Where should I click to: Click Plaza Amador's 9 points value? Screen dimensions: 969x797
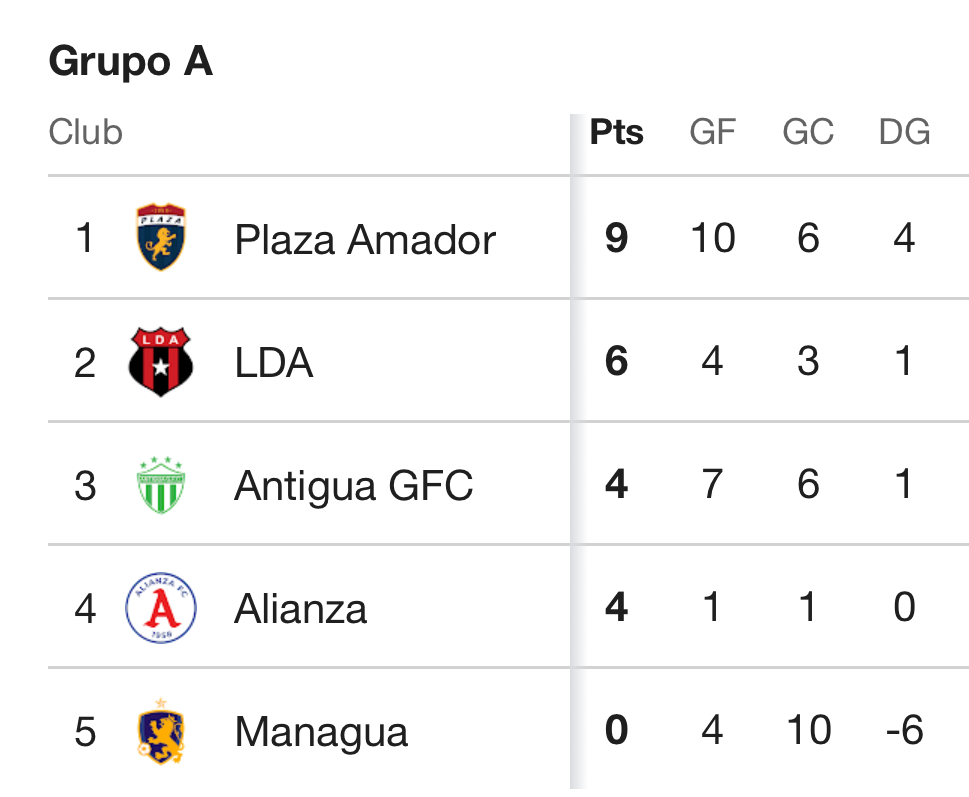pos(616,239)
